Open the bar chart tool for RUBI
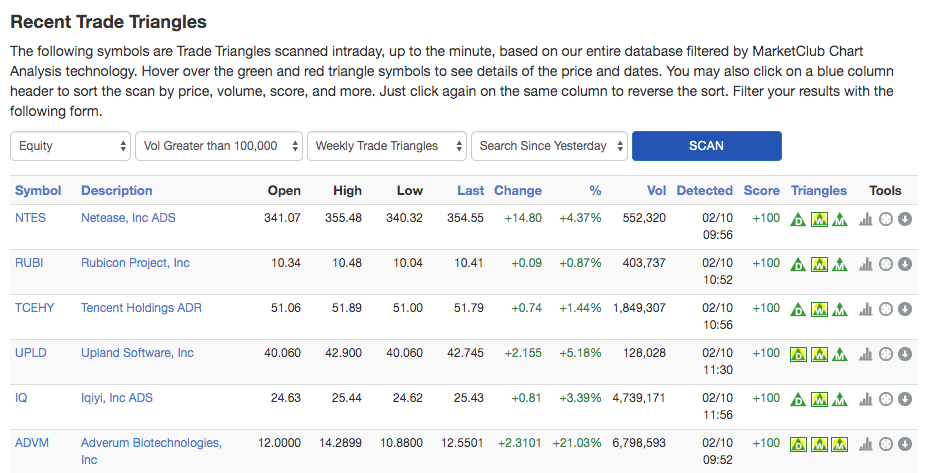The width and height of the screenshot is (925, 473). pos(865,264)
